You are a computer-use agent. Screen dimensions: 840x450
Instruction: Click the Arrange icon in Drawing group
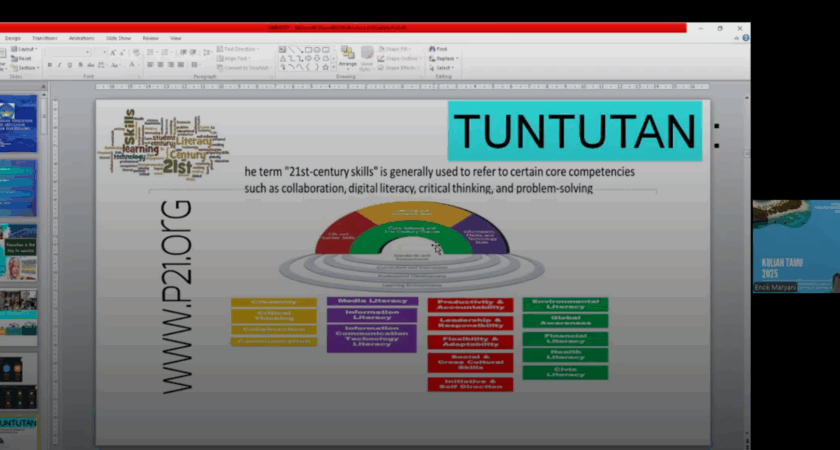348,52
